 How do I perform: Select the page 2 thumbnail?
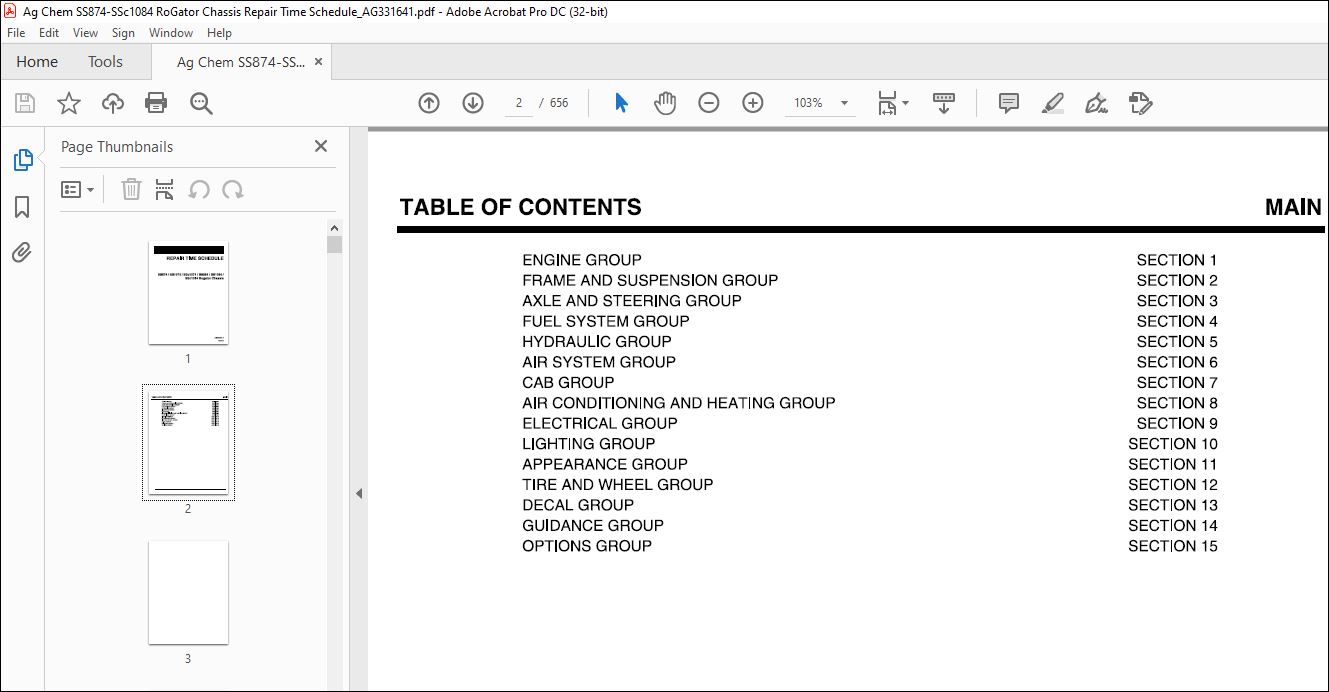(188, 442)
